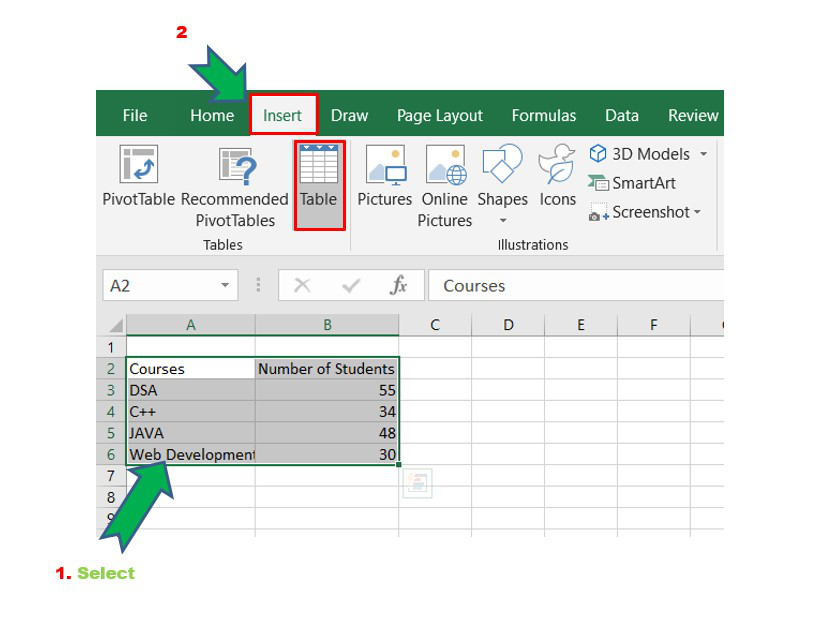
Task: Select column D header
Action: 508,325
